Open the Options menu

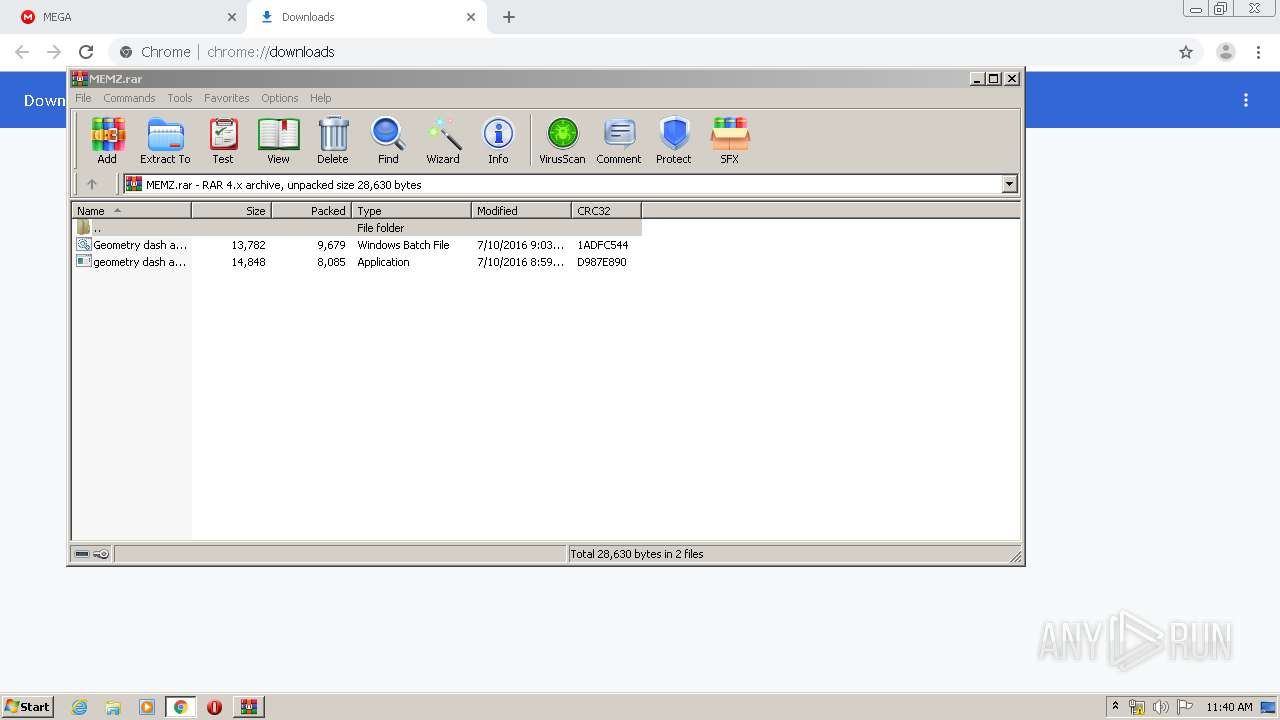(x=280, y=98)
